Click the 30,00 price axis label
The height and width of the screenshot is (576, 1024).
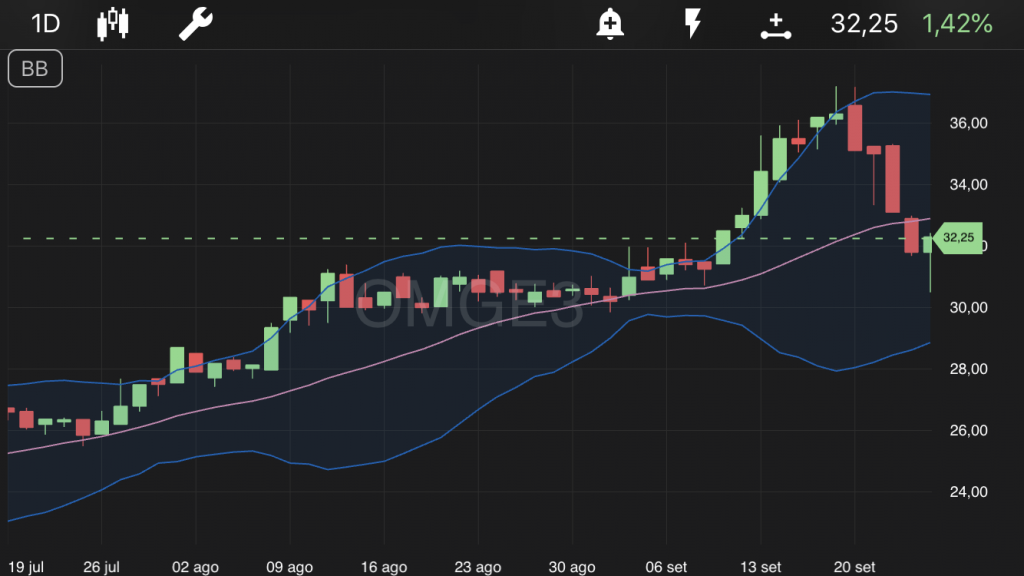coord(968,308)
